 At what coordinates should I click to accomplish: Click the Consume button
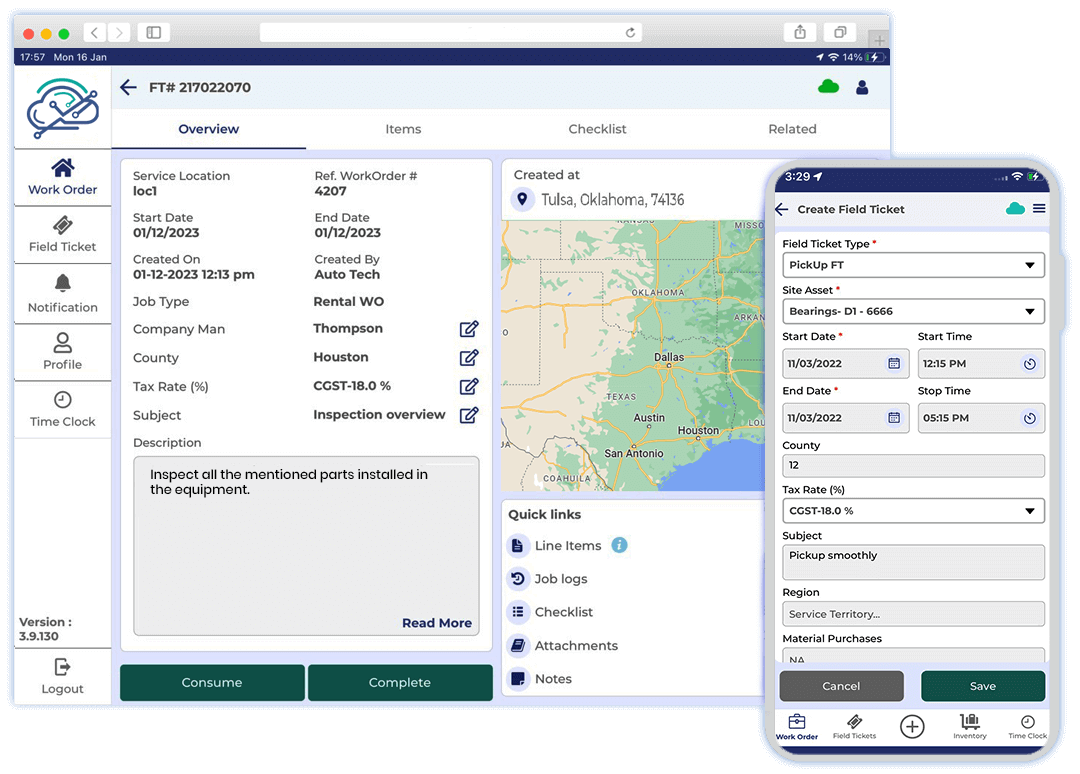212,682
